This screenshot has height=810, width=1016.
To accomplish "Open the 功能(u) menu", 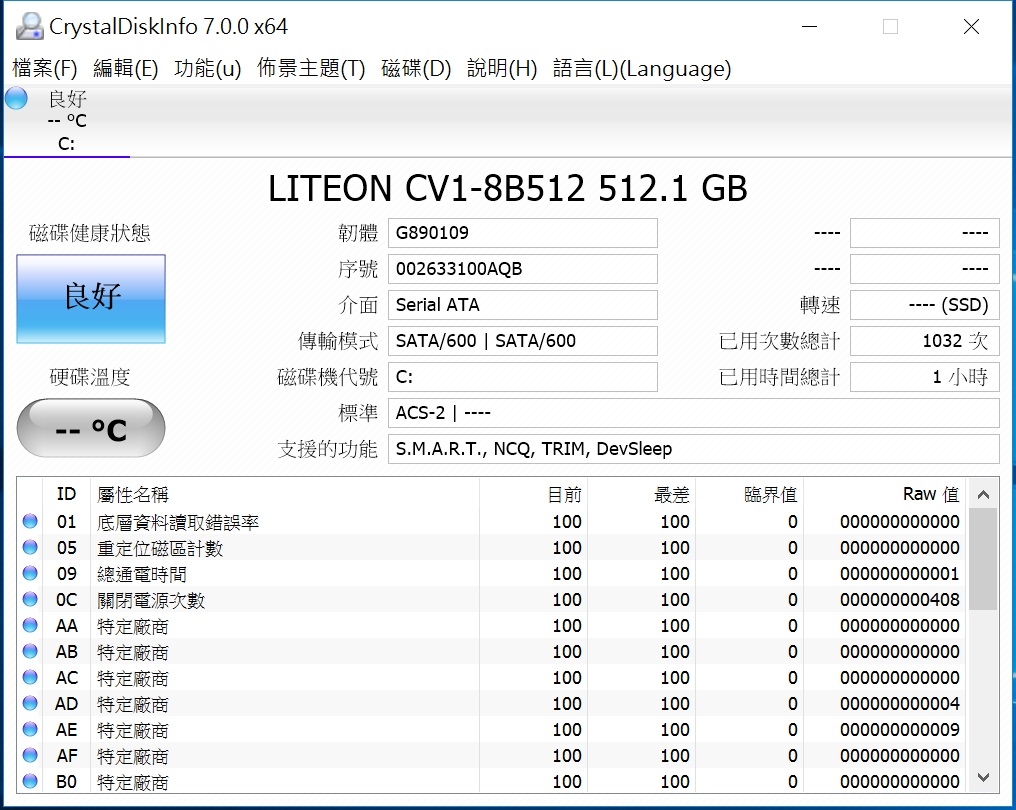I will tap(207, 68).
